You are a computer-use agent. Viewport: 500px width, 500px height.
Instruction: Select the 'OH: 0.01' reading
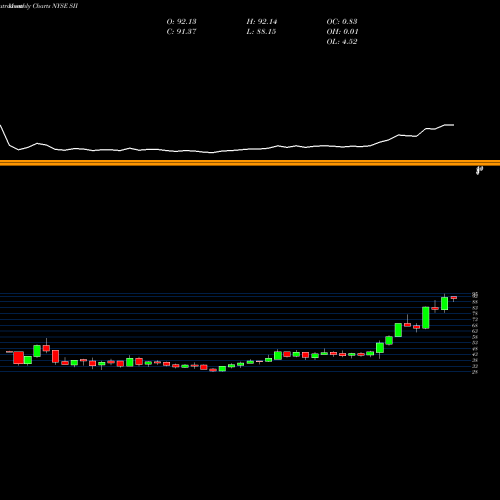pos(342,32)
